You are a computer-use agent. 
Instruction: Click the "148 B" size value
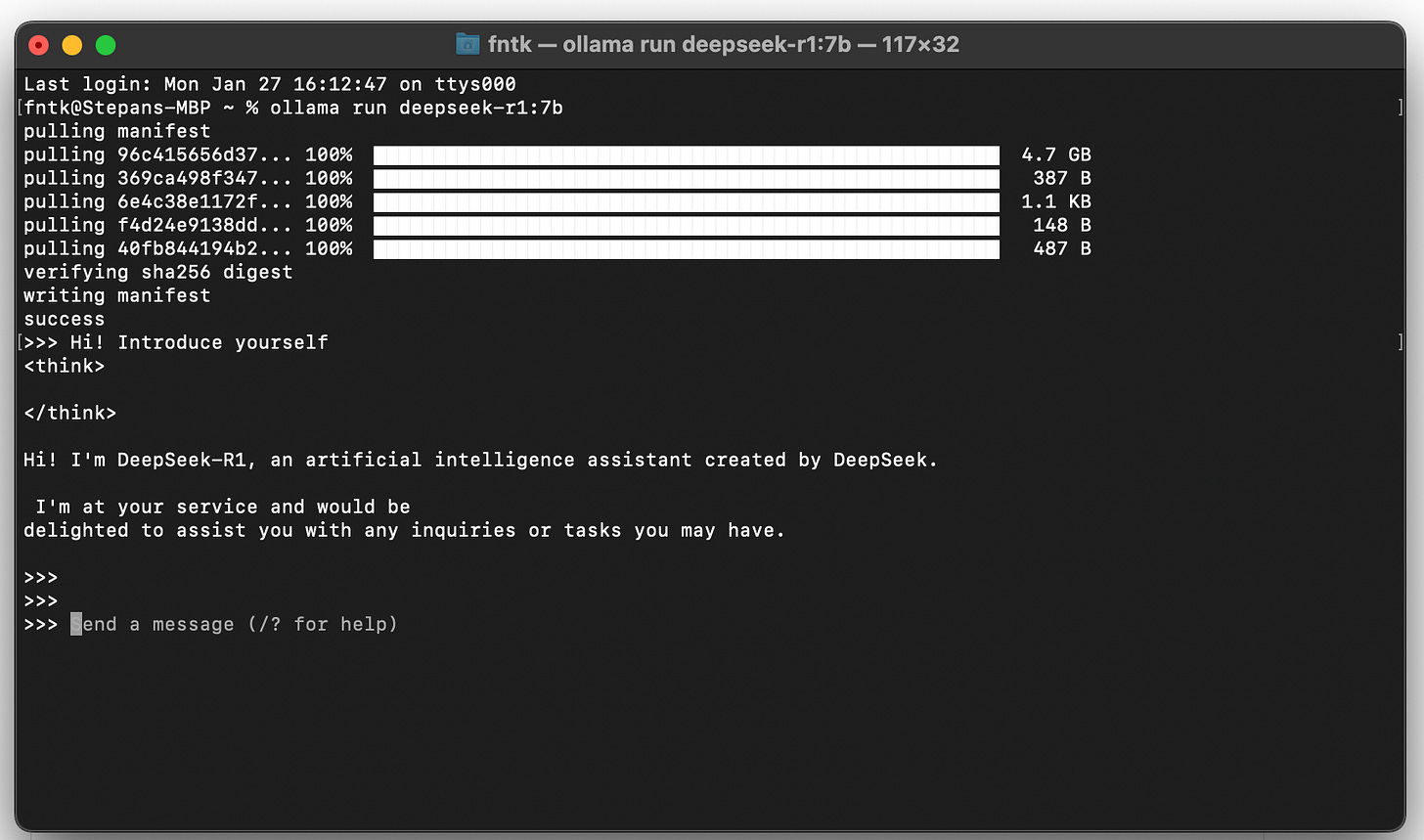click(1062, 225)
